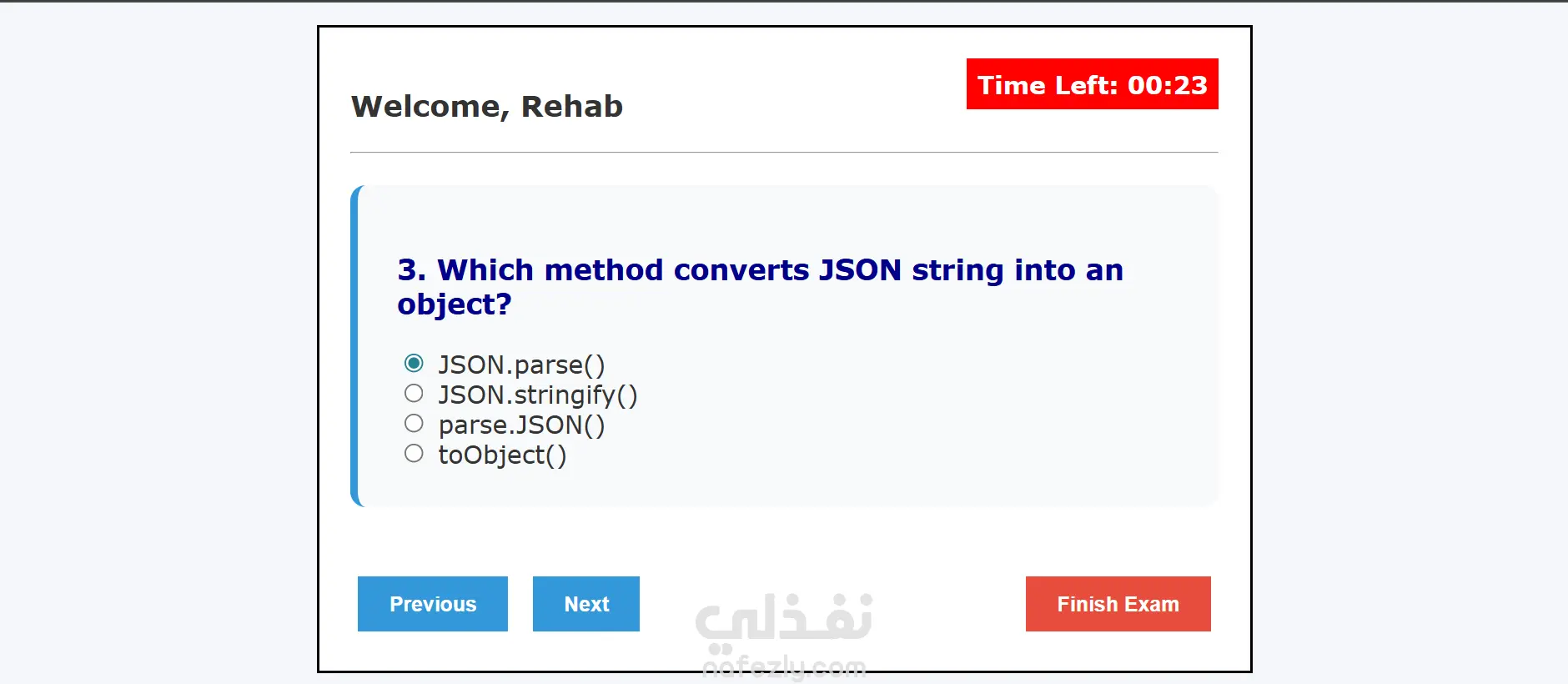Click the parse.JSON() answer label text
Viewport: 1568px width, 684px height.
(521, 425)
